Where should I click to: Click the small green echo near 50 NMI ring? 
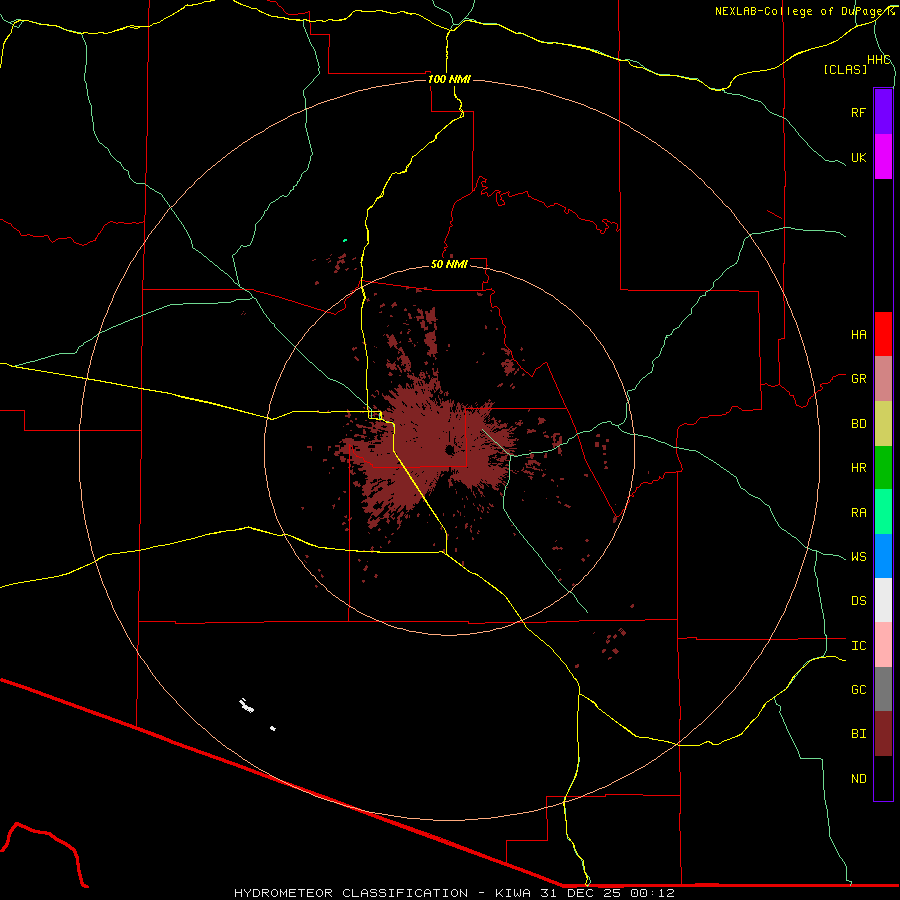click(345, 240)
